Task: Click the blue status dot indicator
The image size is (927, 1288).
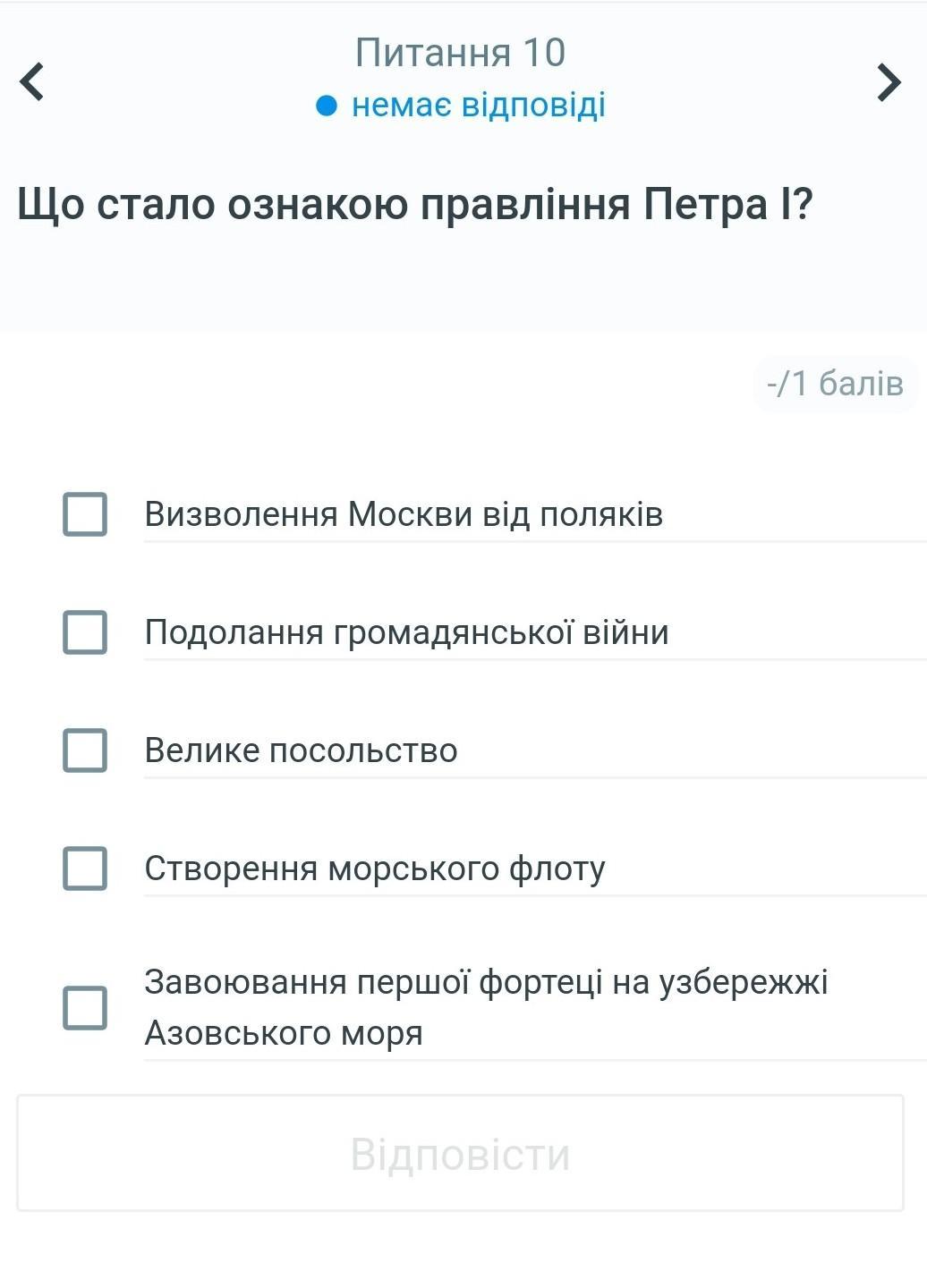Action: coord(327,106)
